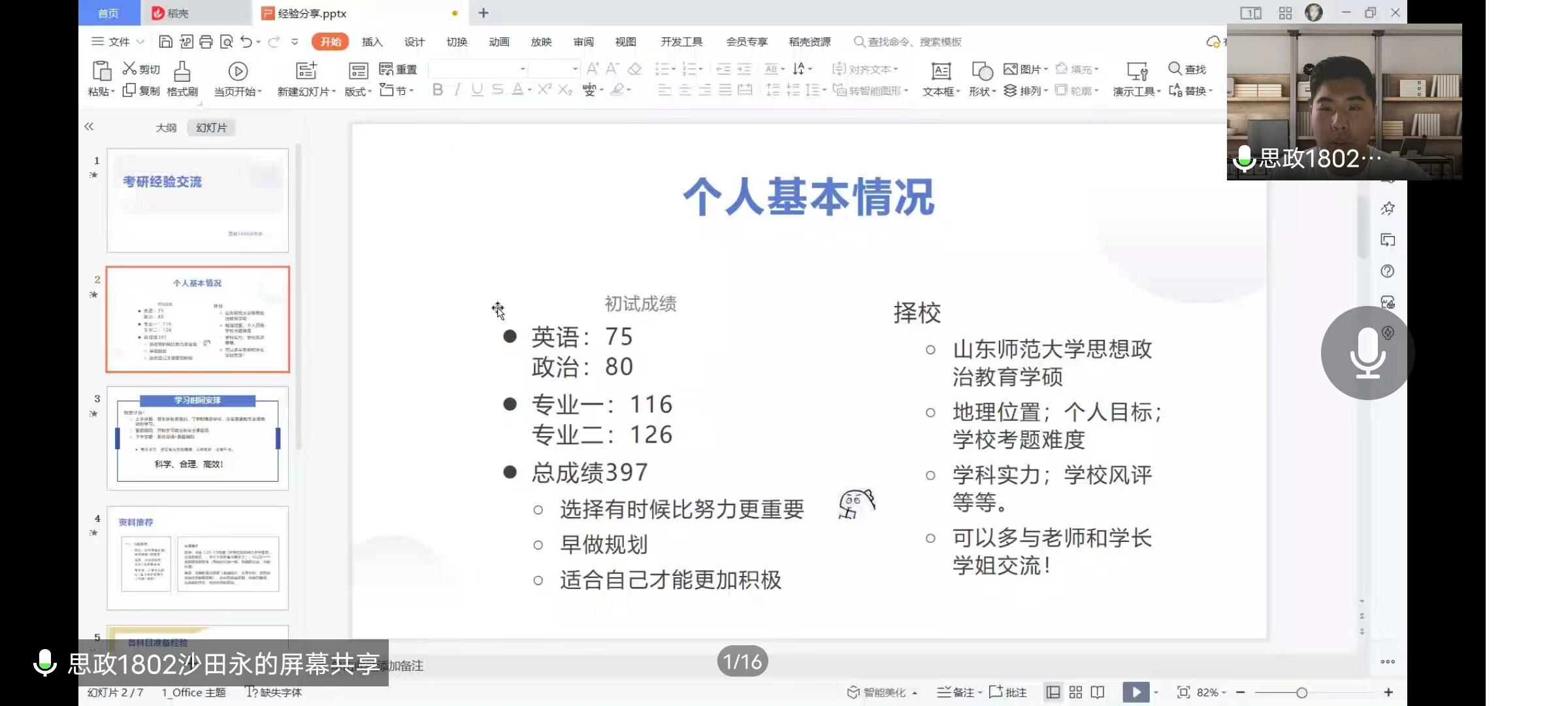Open the font name dropdown
Screen dimensions: 1568x706
[x=523, y=69]
